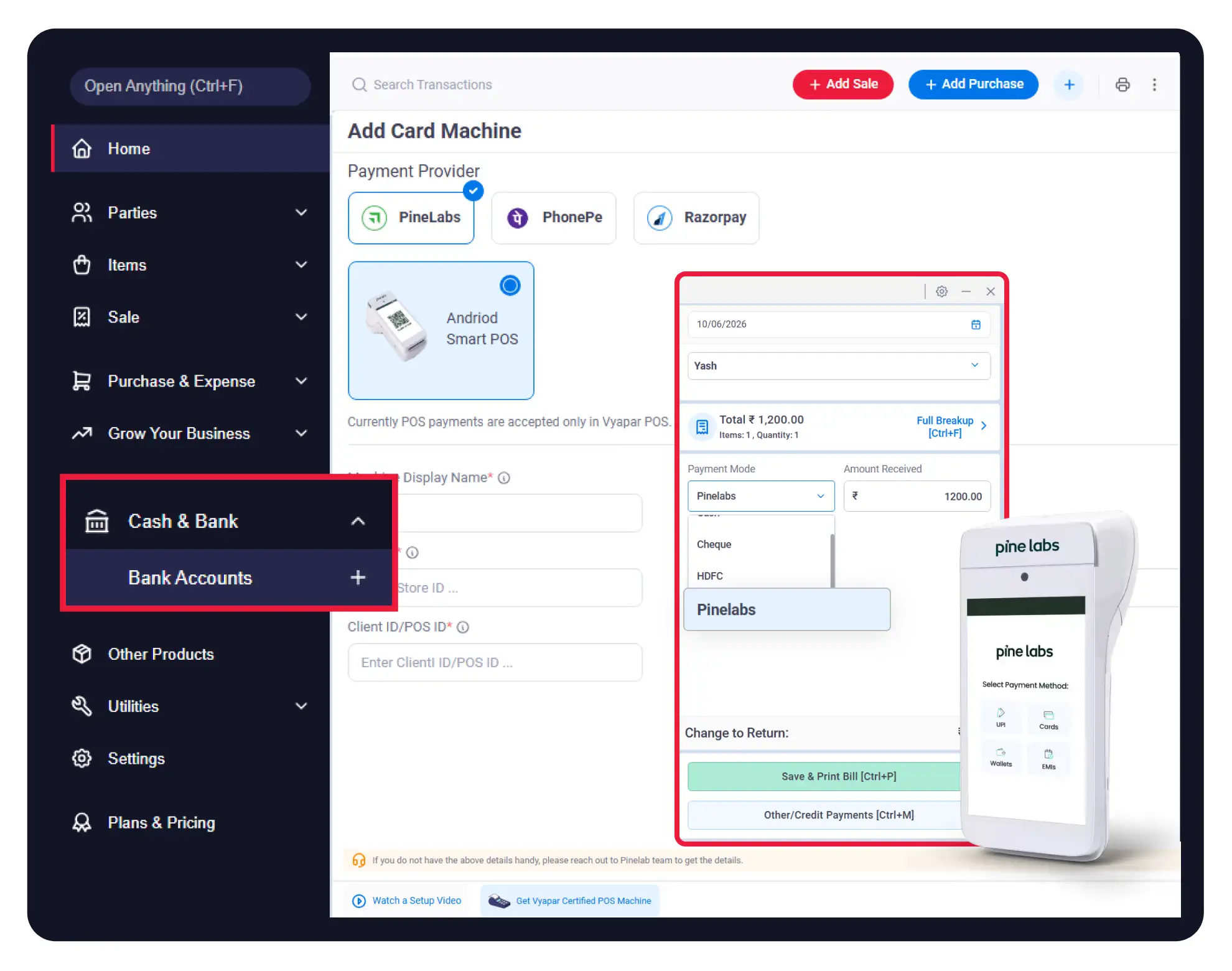The width and height of the screenshot is (1232, 971).
Task: Click the Sale receipt icon
Action: point(82,317)
